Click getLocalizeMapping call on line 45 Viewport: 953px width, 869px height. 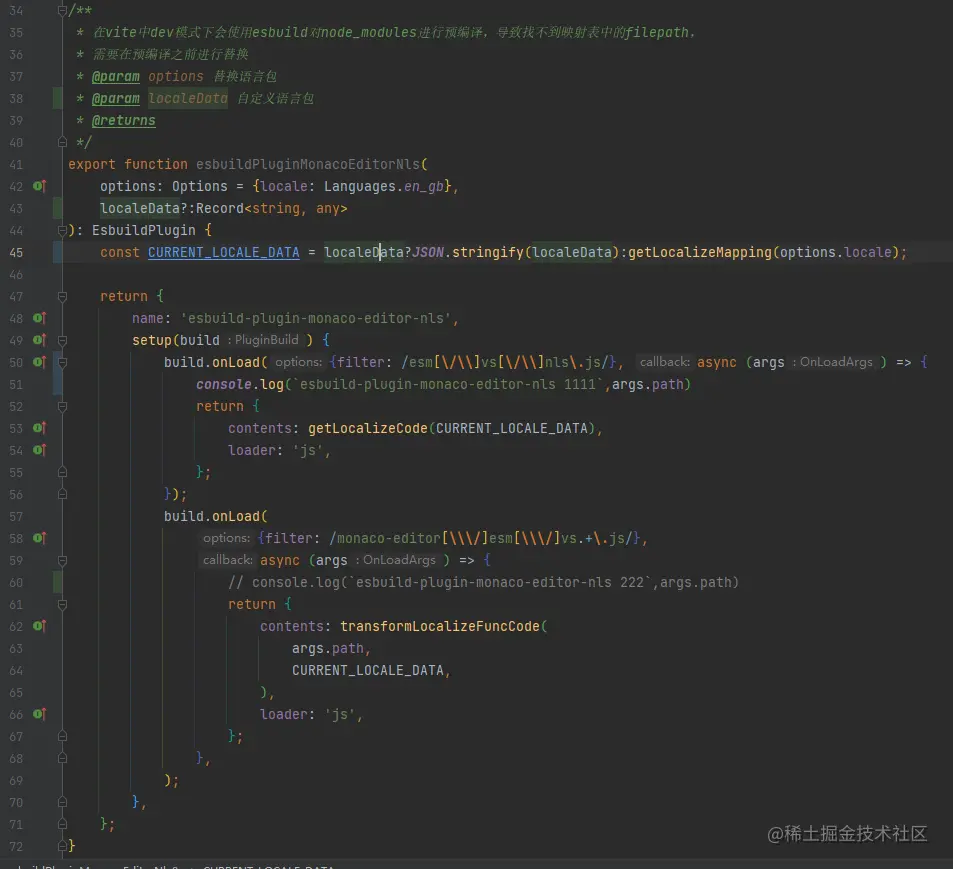[700, 252]
